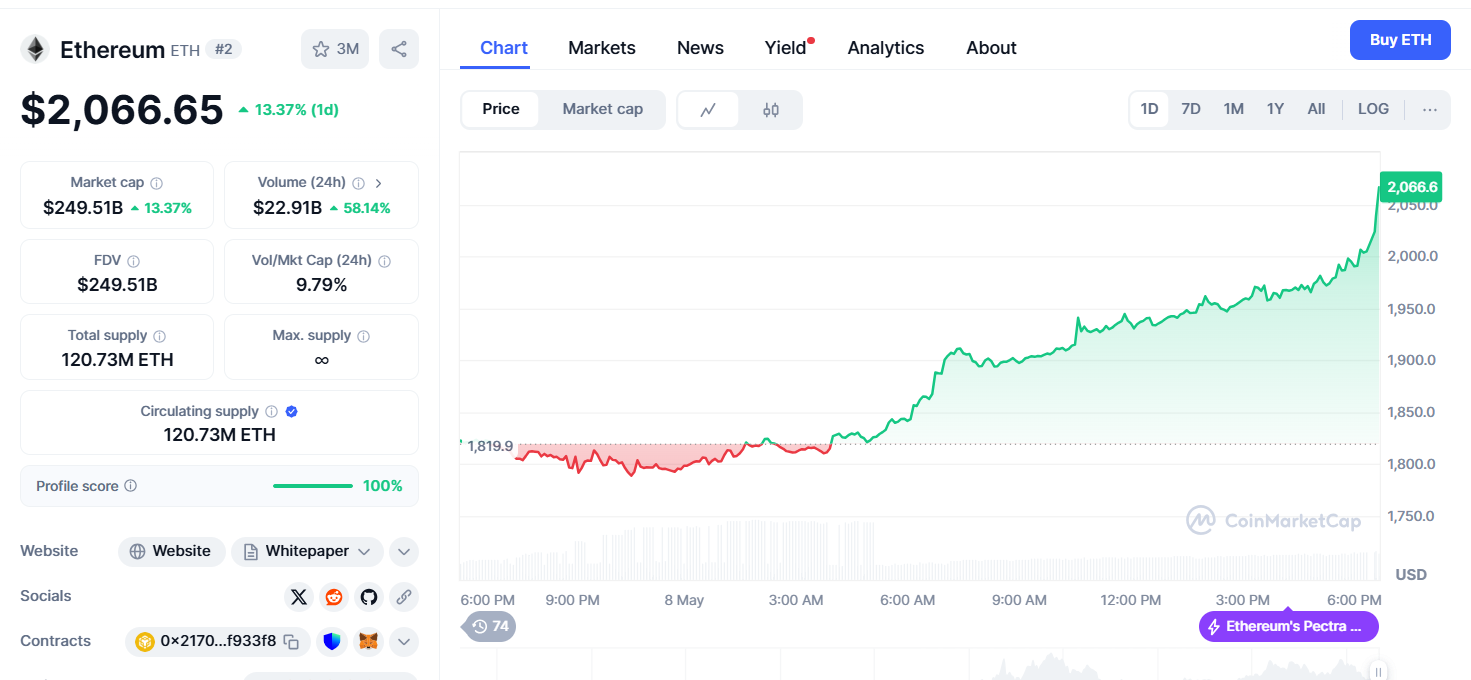
Task: Open the 74 history events badge
Action: pyautogui.click(x=489, y=627)
